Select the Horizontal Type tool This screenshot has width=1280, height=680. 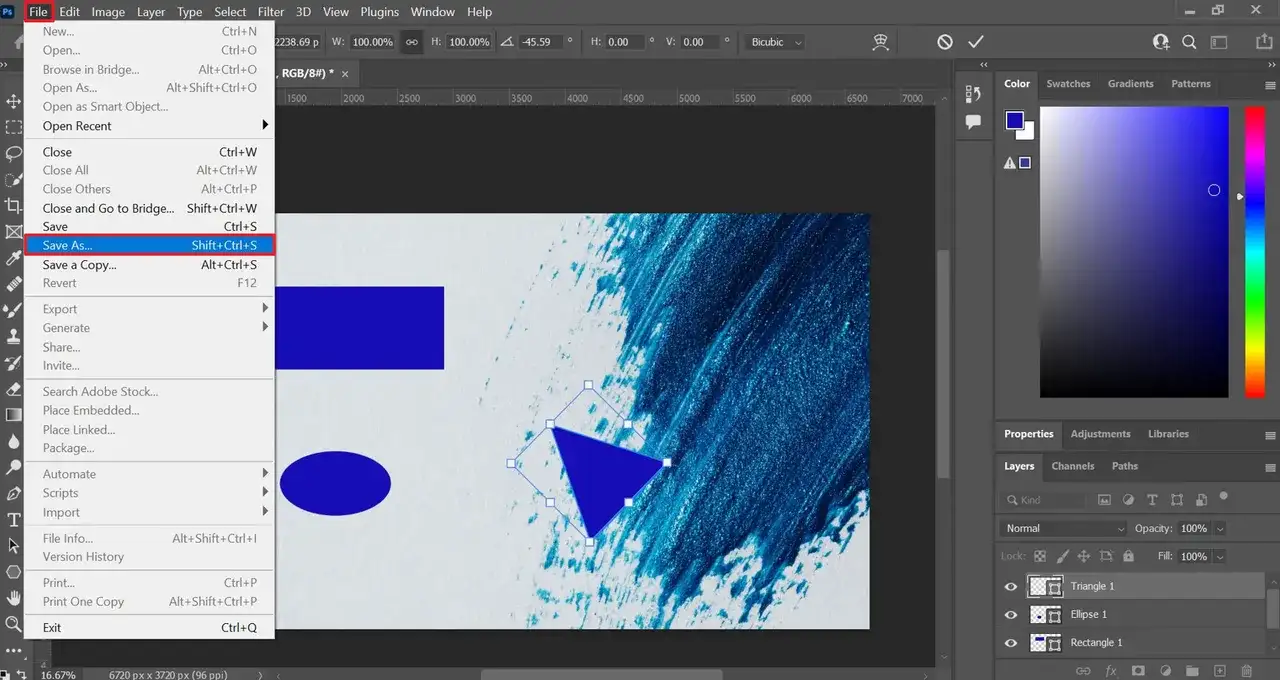pyautogui.click(x=14, y=520)
